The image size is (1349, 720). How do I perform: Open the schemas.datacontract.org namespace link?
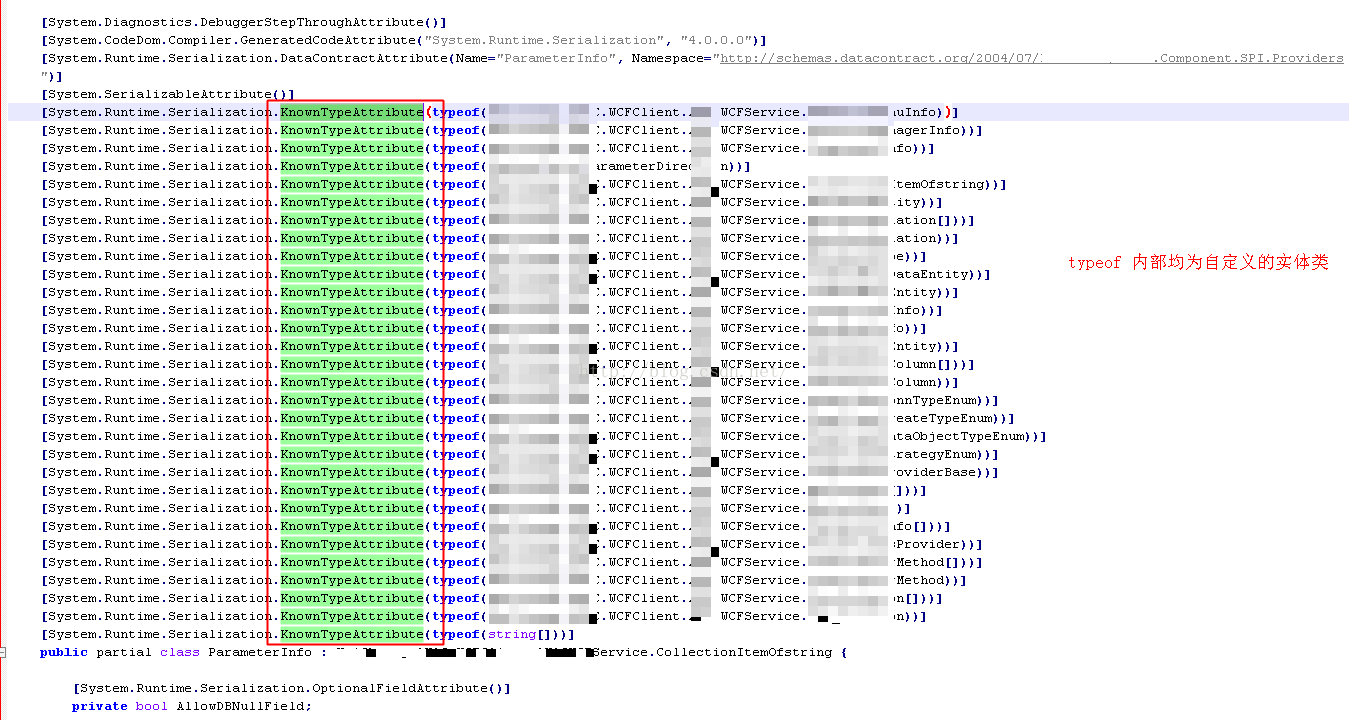1031,58
